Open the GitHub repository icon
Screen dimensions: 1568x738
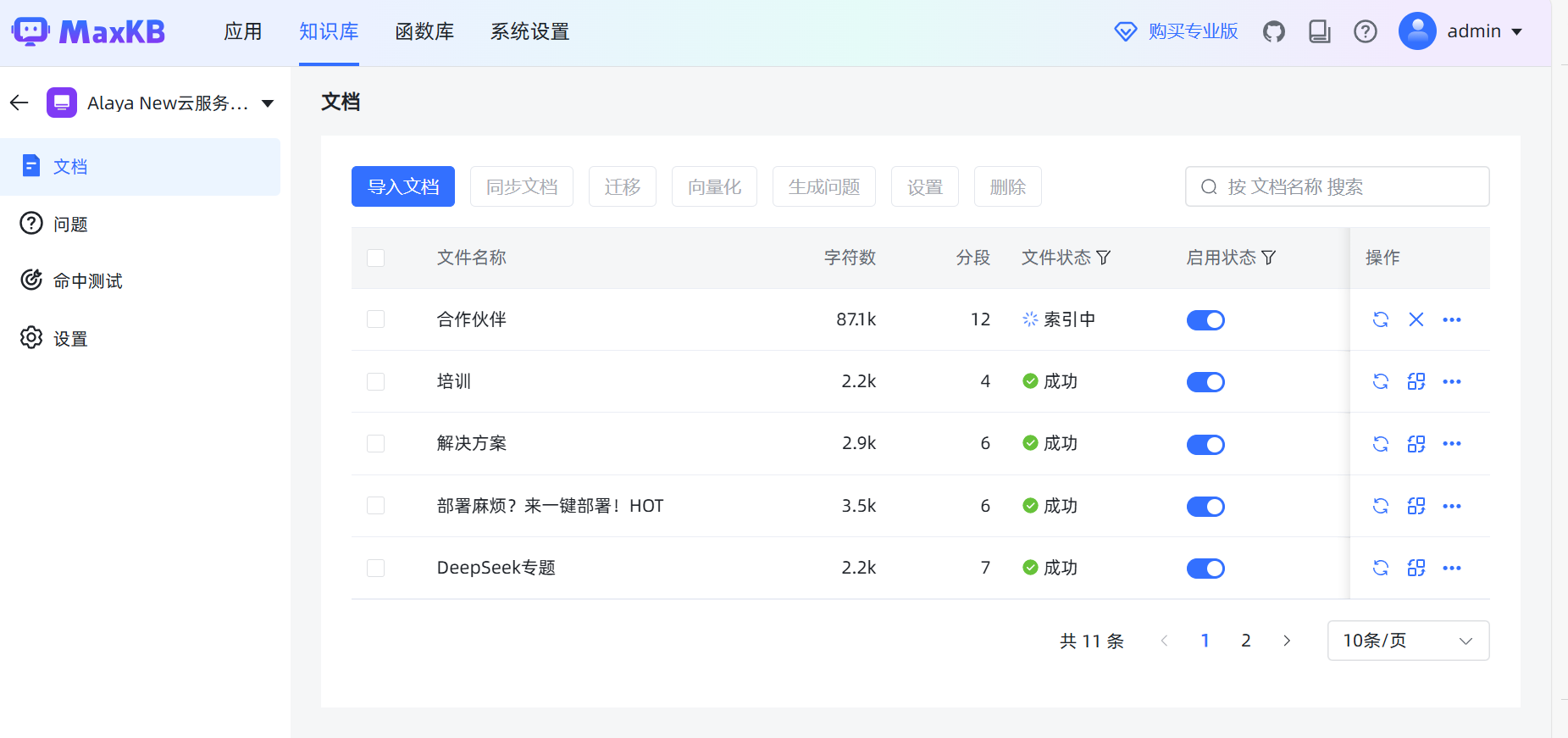(1273, 32)
